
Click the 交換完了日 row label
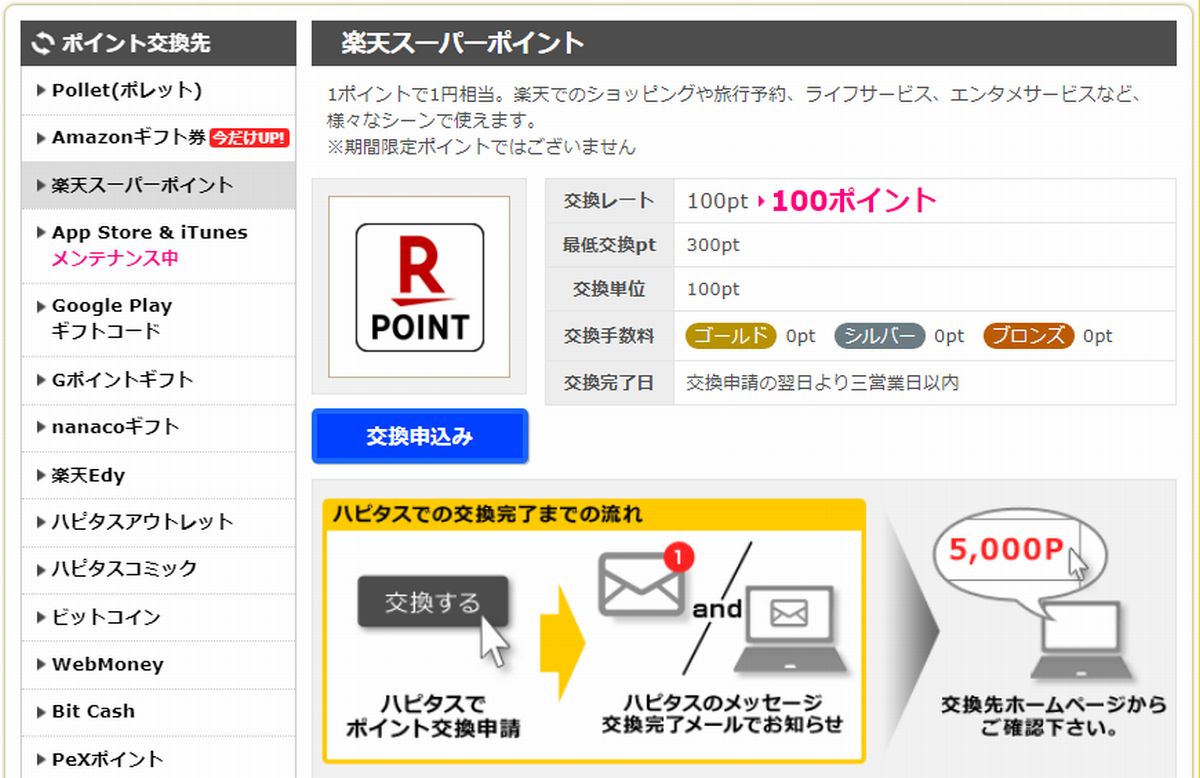(609, 382)
